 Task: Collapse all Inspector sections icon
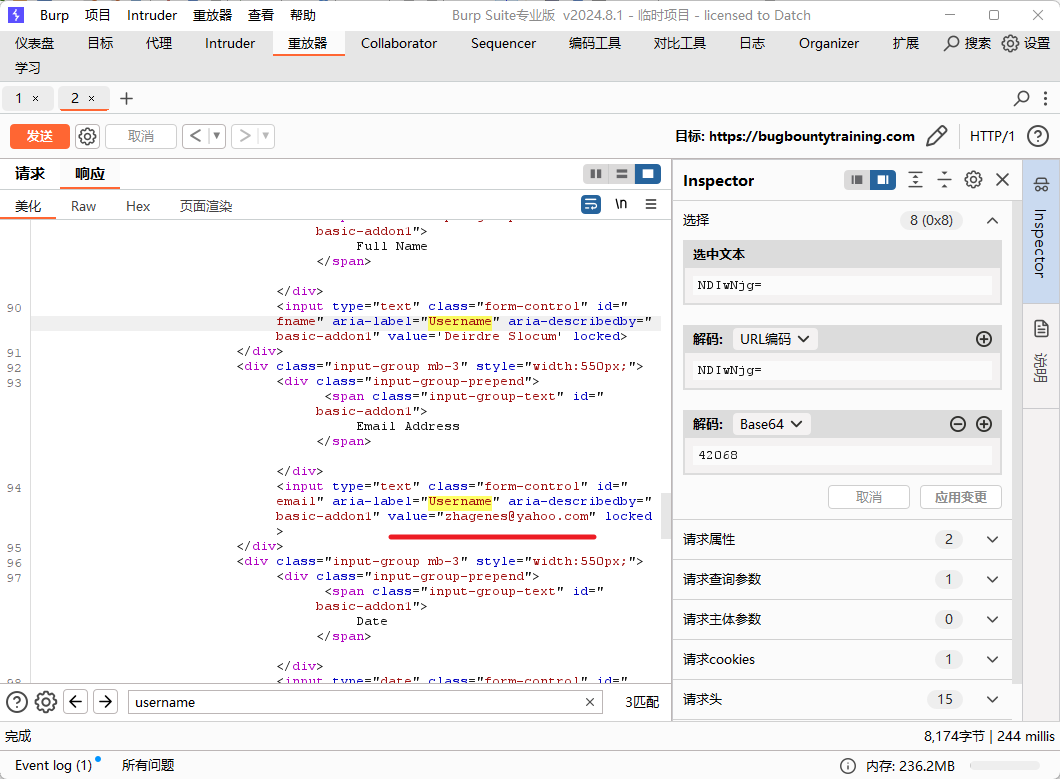[x=944, y=180]
